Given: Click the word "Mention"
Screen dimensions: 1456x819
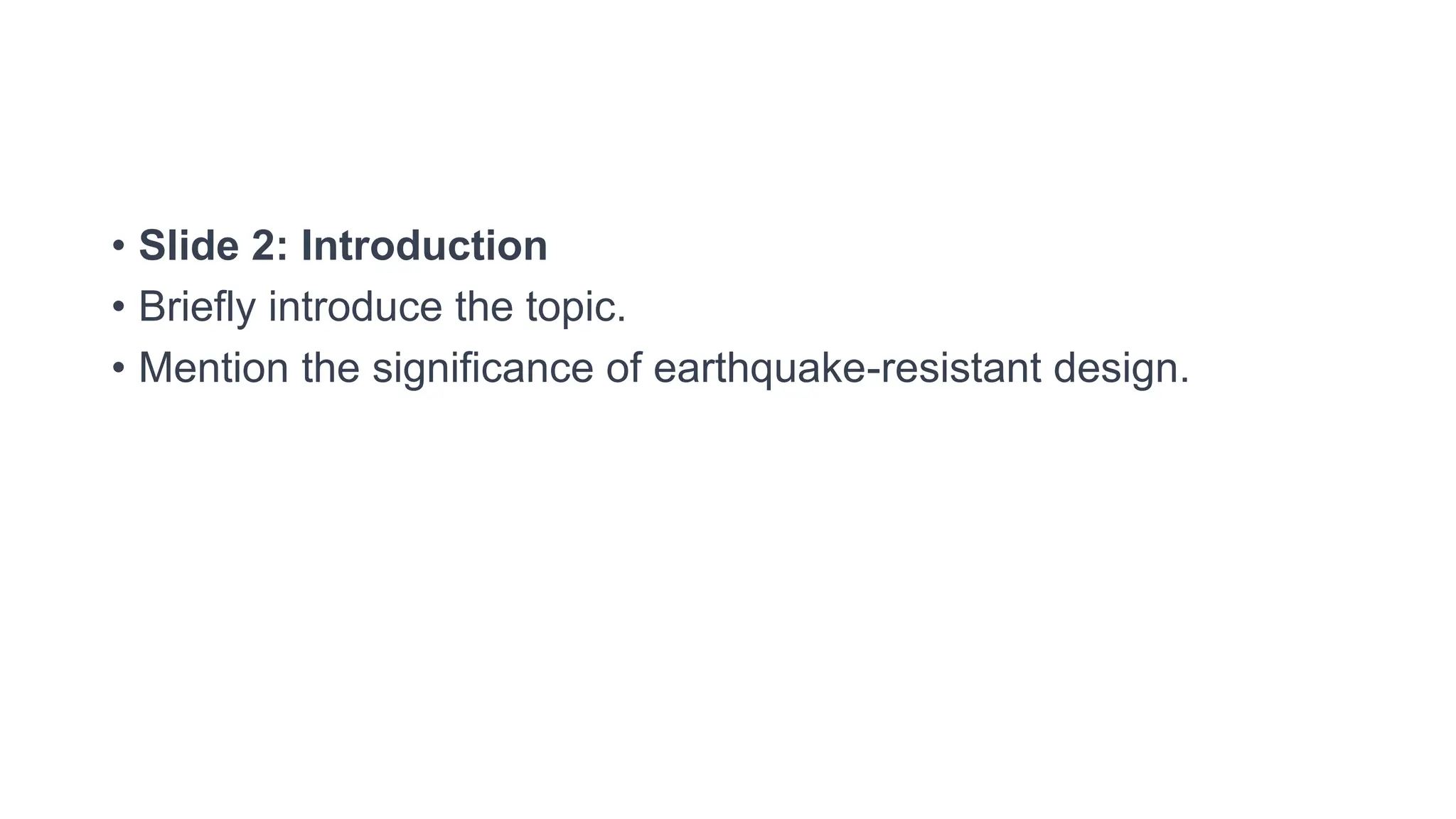Looking at the screenshot, I should click(213, 368).
